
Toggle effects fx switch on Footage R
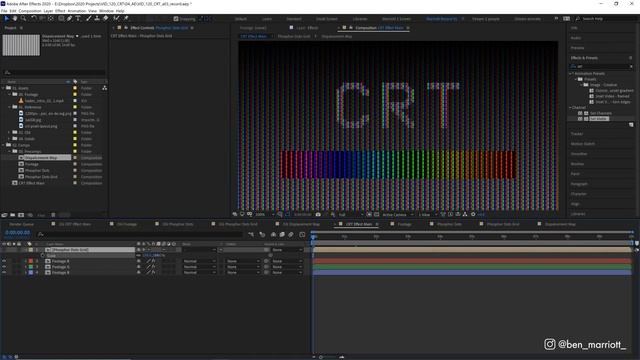pyautogui.click(x=153, y=261)
